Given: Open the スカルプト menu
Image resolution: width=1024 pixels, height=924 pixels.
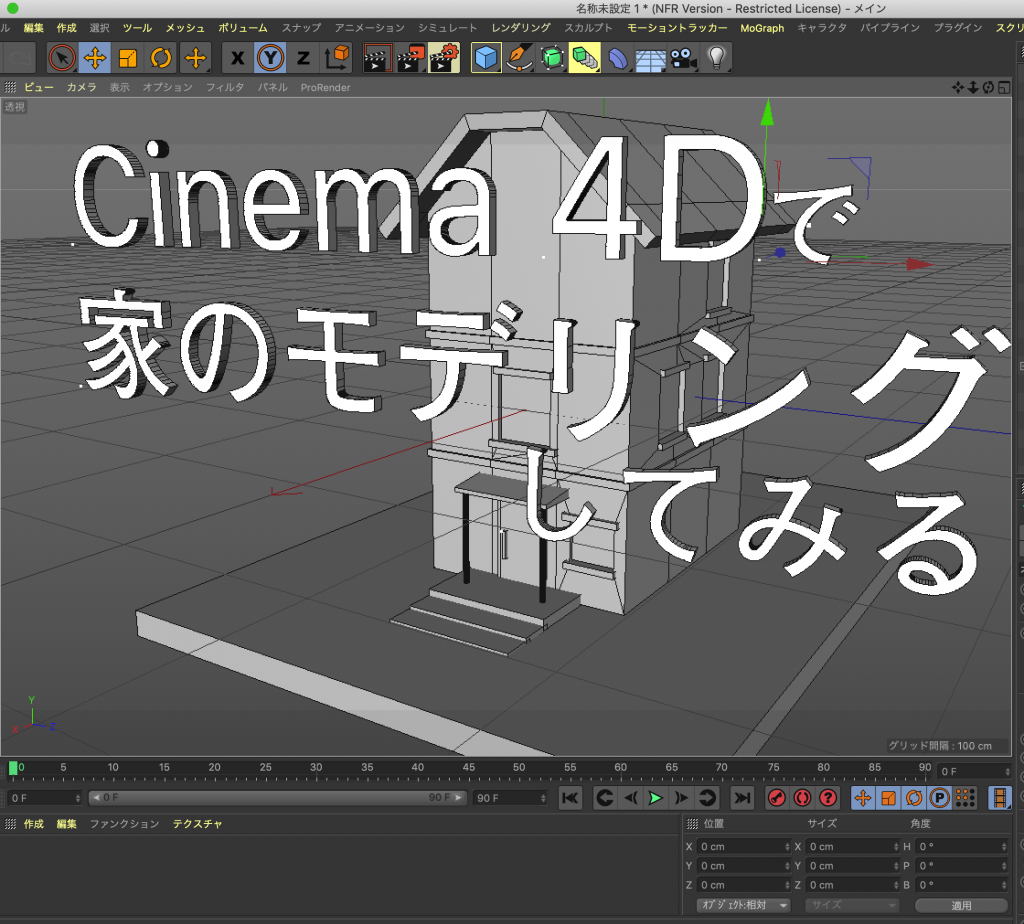Looking at the screenshot, I should (x=588, y=28).
